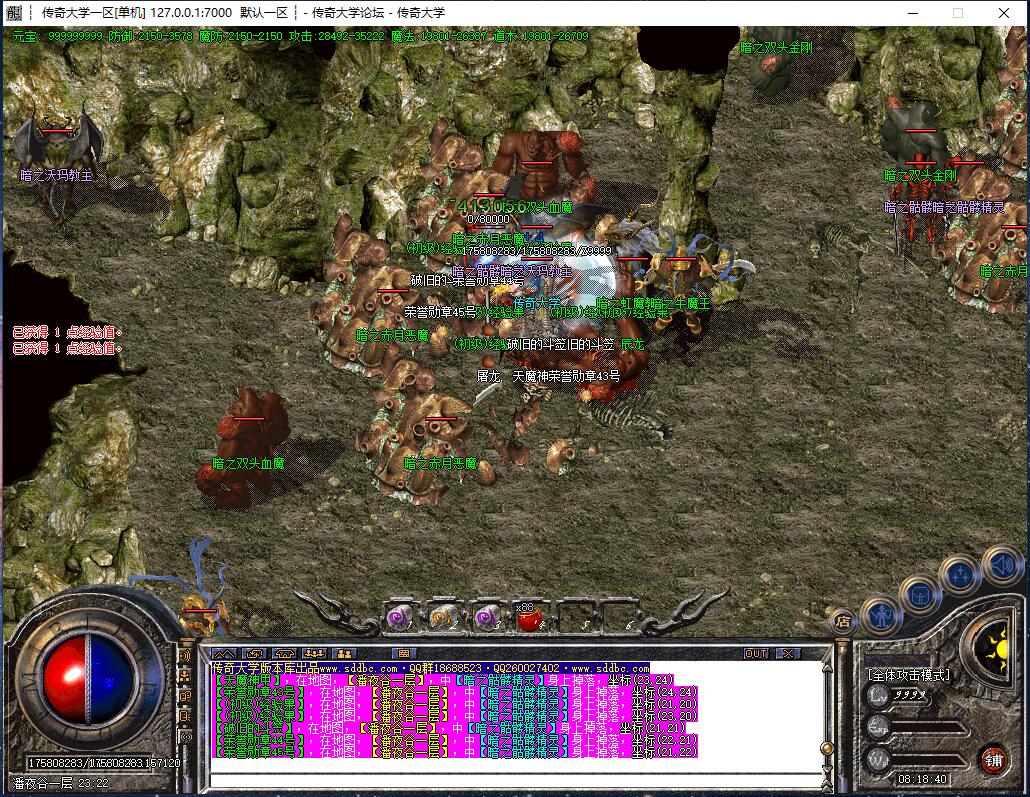Image resolution: width=1030 pixels, height=797 pixels.
Task: Click the blue MP orb half
Action: [x=112, y=681]
